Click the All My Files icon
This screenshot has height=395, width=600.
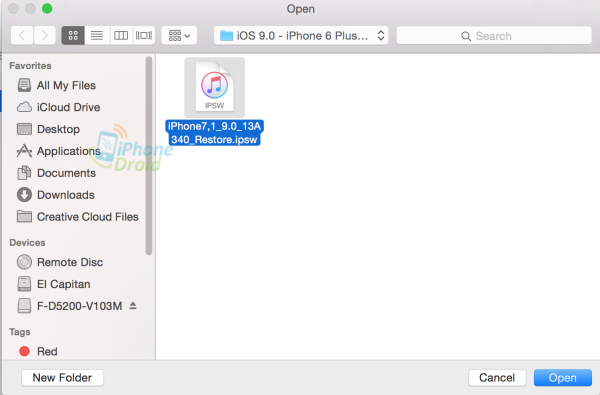point(24,85)
